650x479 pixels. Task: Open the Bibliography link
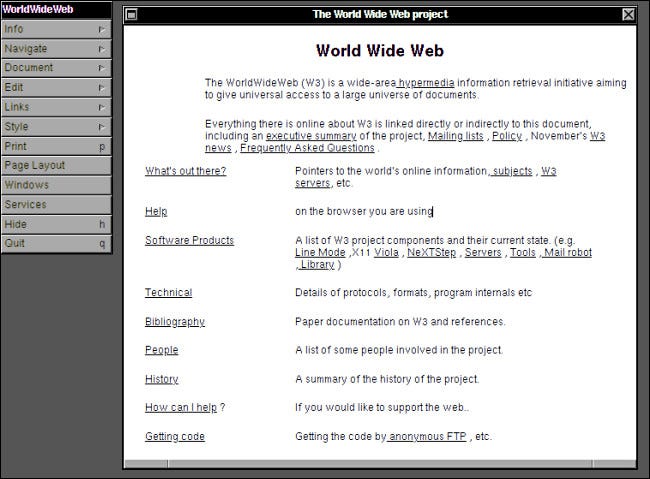(x=175, y=322)
